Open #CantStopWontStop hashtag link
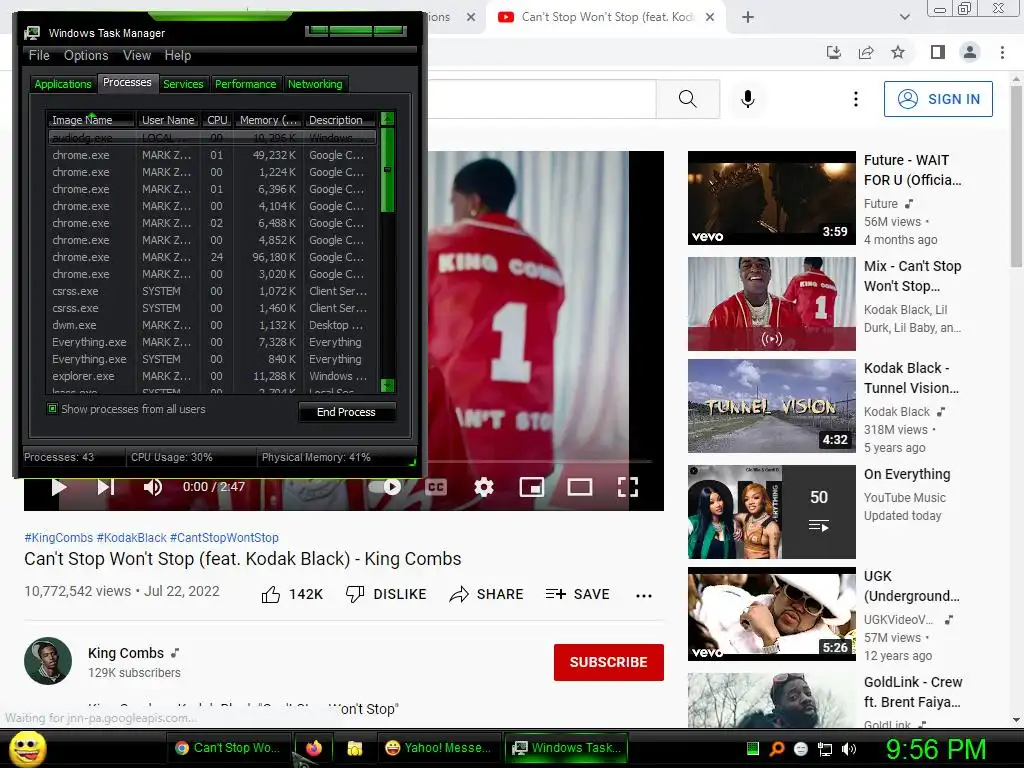Screen dimensions: 1024x768 pos(224,537)
